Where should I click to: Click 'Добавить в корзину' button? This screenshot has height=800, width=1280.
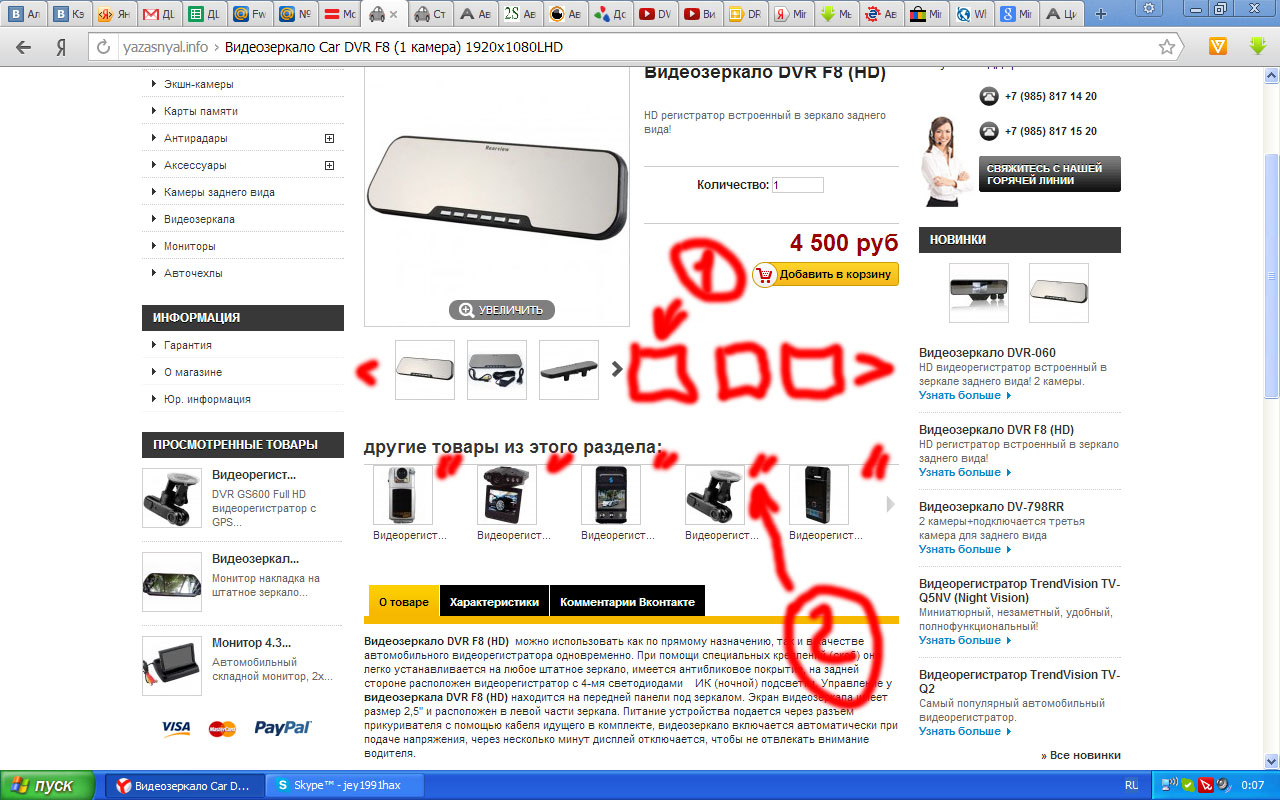(x=825, y=274)
